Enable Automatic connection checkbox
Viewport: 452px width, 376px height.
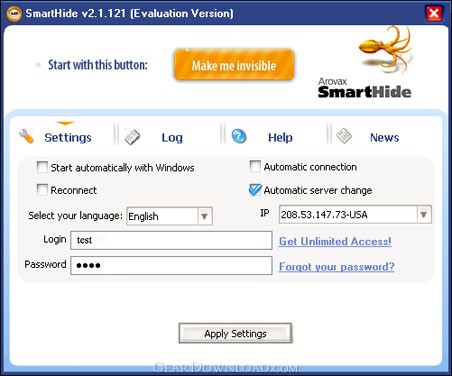tap(255, 166)
